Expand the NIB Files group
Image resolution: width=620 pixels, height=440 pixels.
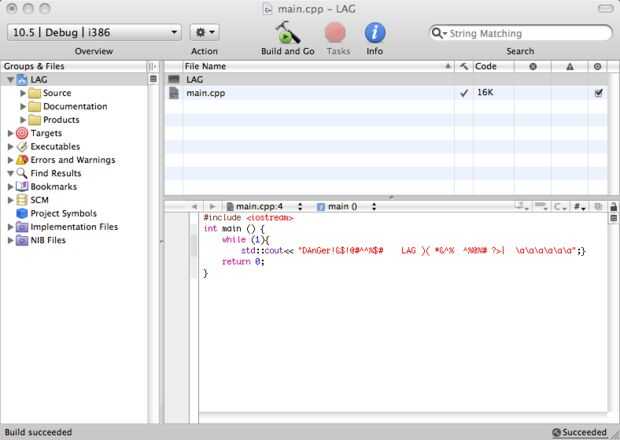click(x=10, y=240)
